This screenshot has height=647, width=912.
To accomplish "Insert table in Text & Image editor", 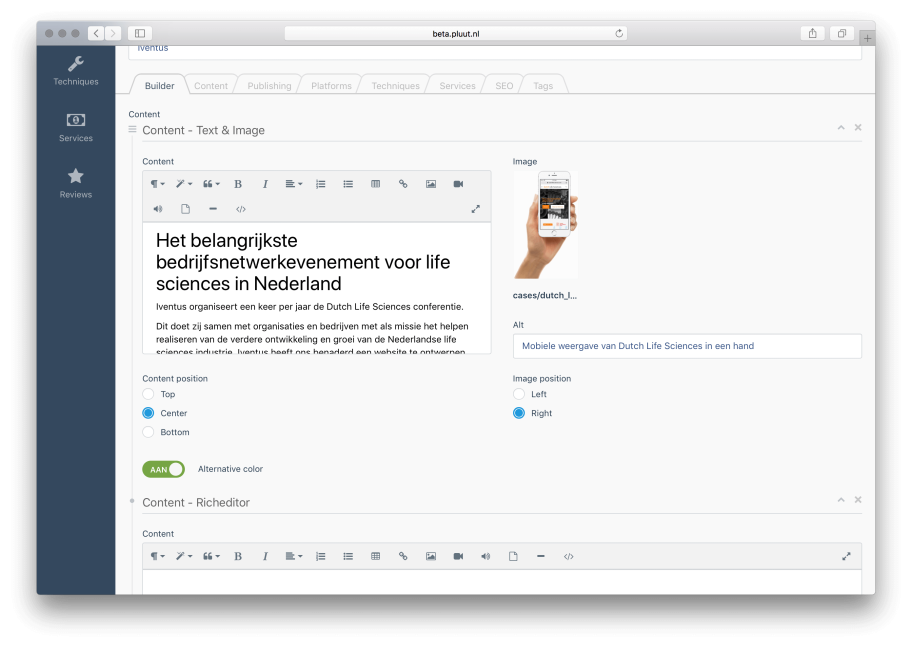I will tap(376, 184).
